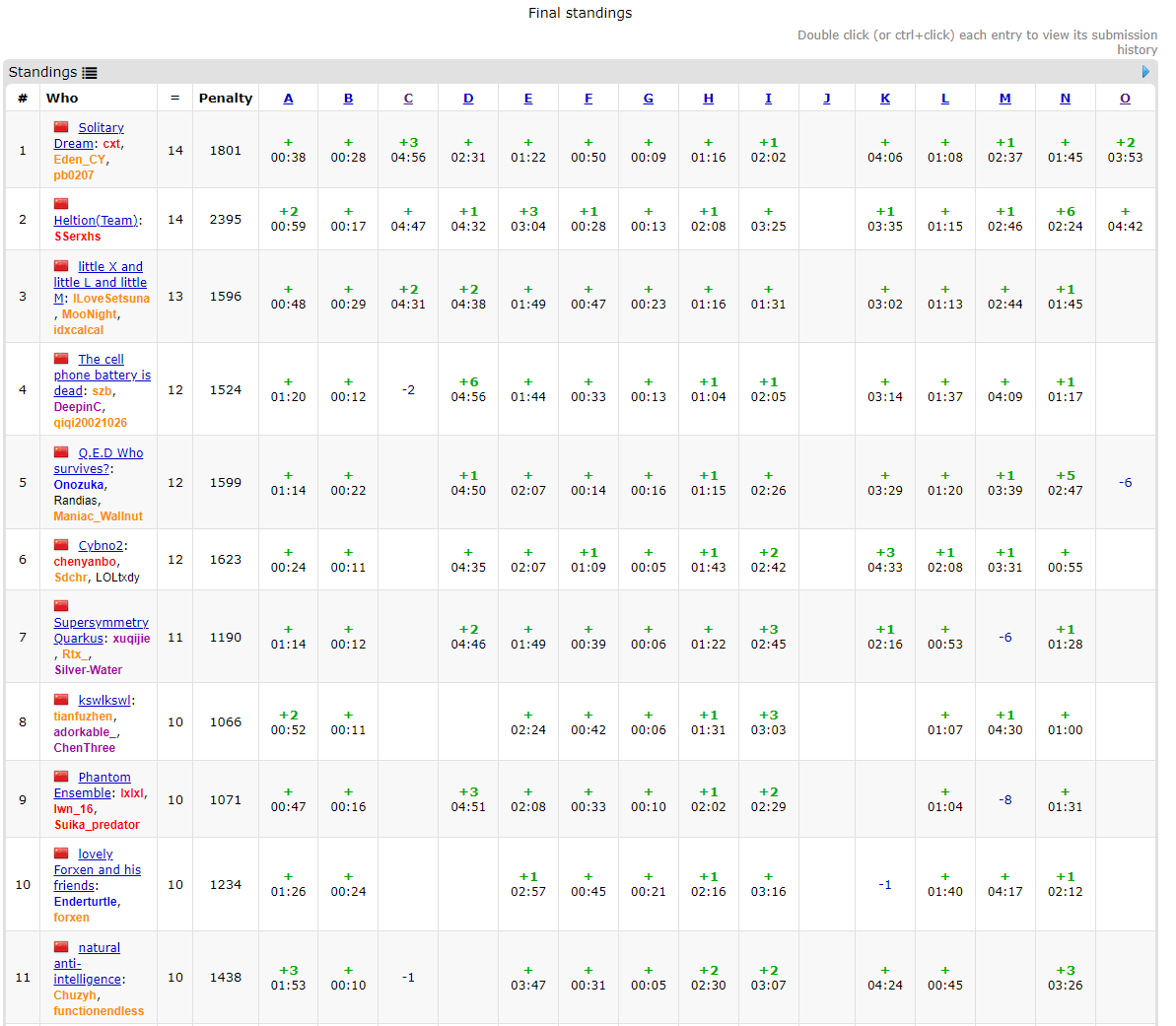Open problem A from the column header
This screenshot has width=1176, height=1026.
[x=288, y=99]
